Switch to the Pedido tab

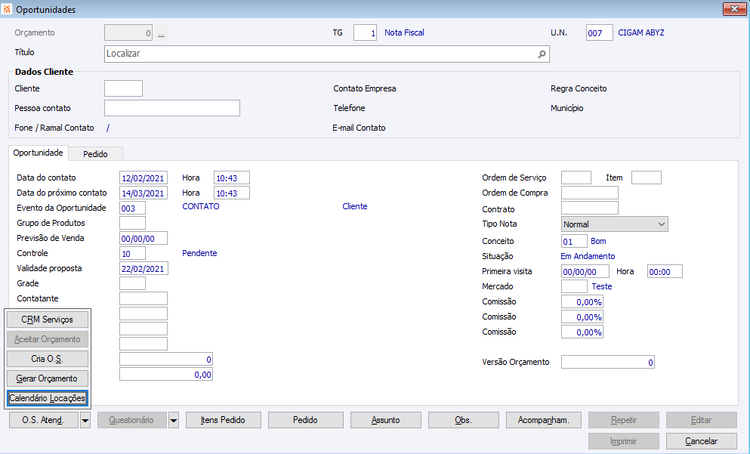pyautogui.click(x=95, y=154)
